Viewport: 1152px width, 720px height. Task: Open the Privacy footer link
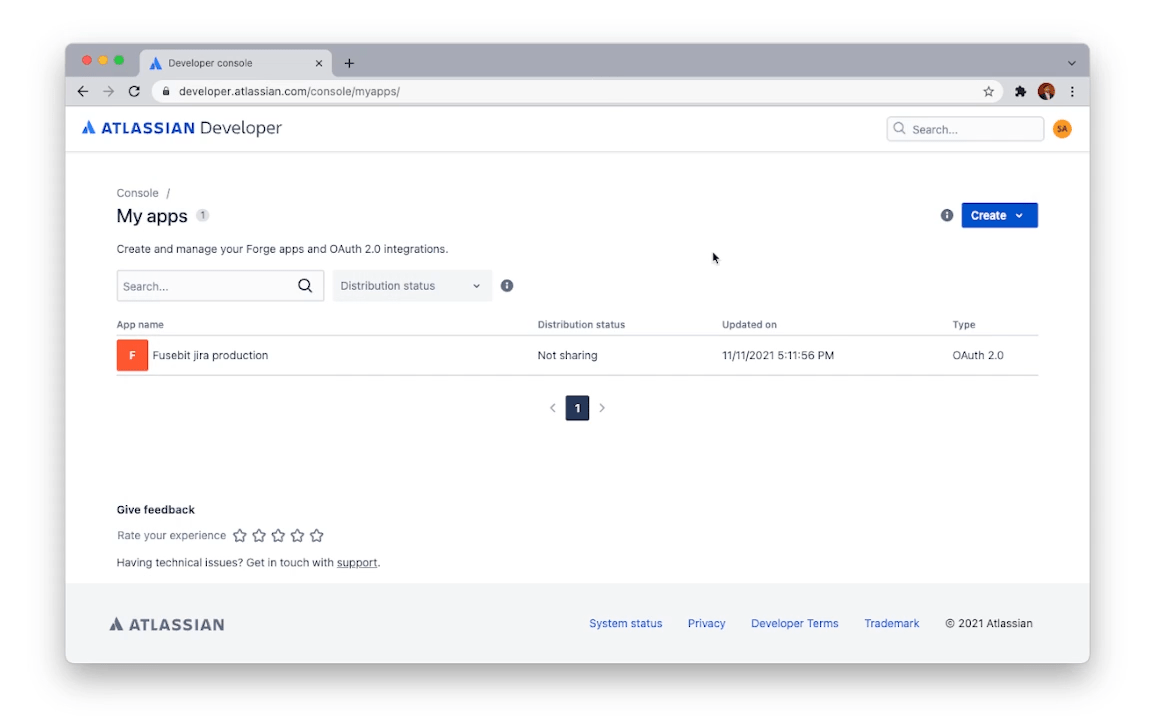tap(706, 623)
